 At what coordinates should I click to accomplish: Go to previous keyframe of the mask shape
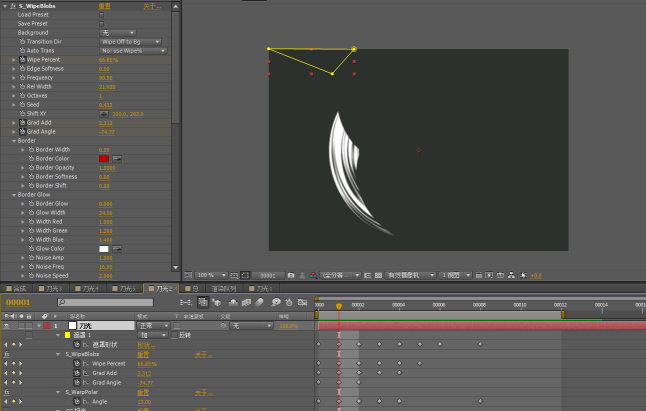(6, 345)
